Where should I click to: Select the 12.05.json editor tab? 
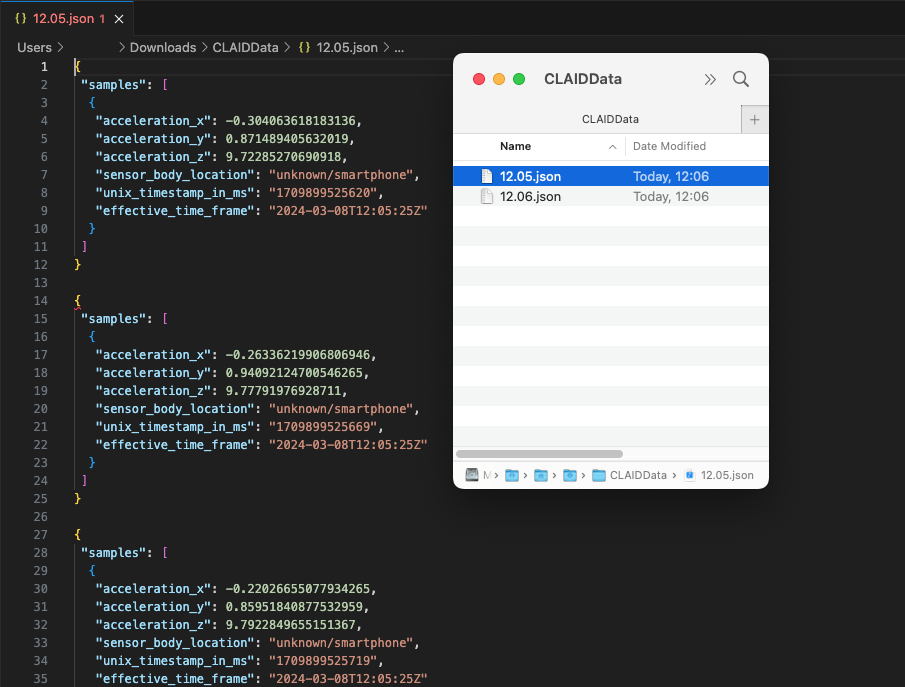[67, 18]
